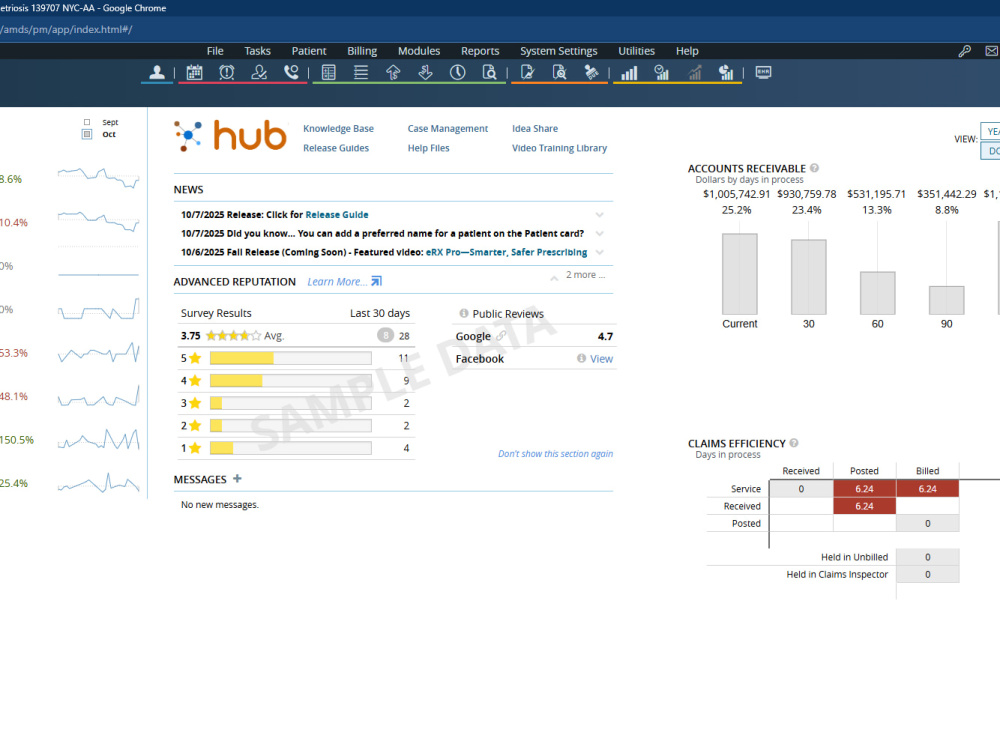Click the alarm clock alert icon
This screenshot has height=750, width=1000.
click(x=226, y=73)
